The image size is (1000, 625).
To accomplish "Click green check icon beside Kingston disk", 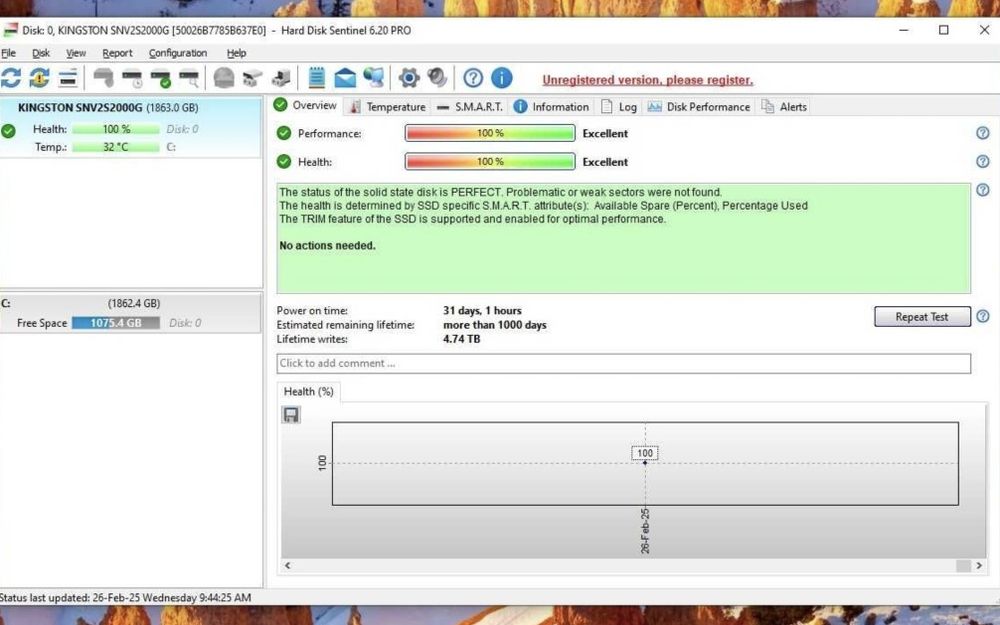I will pos(8,131).
